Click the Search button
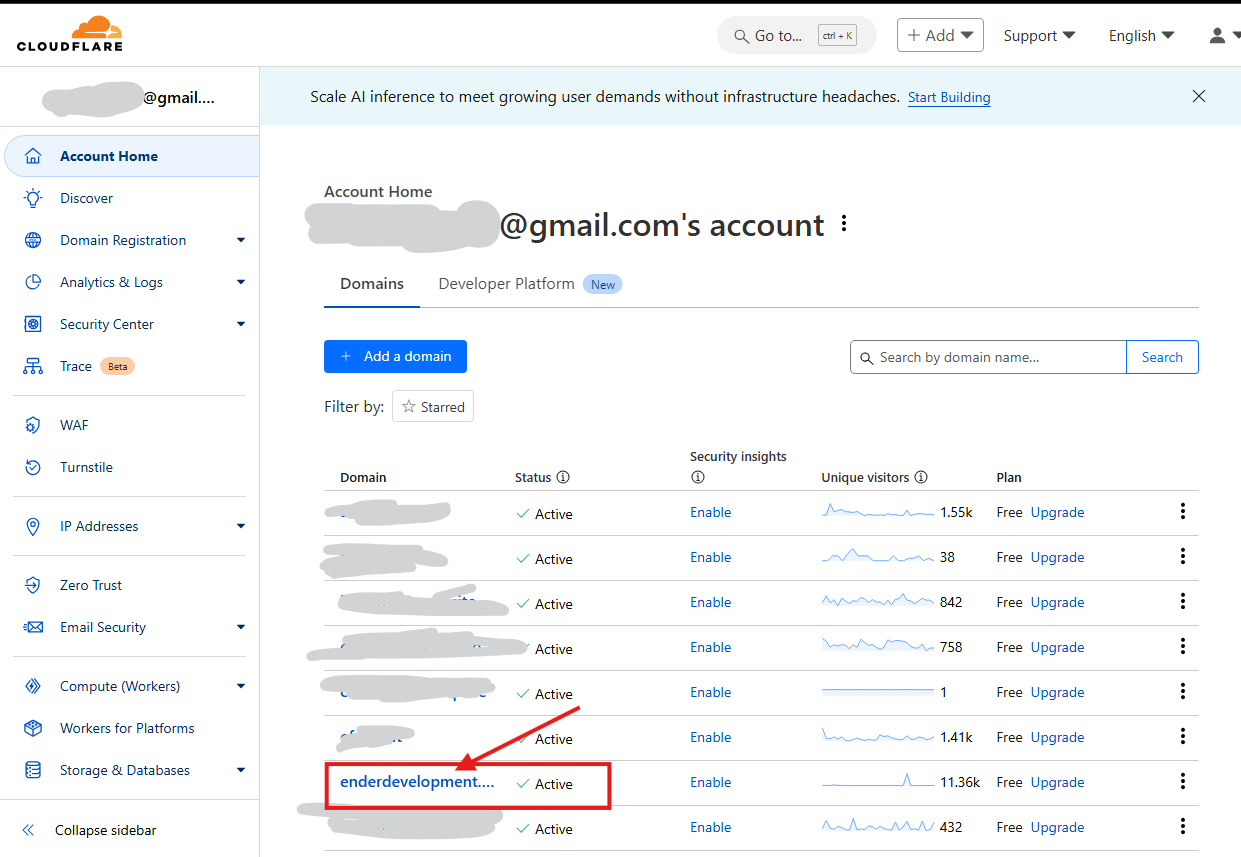 click(1162, 357)
